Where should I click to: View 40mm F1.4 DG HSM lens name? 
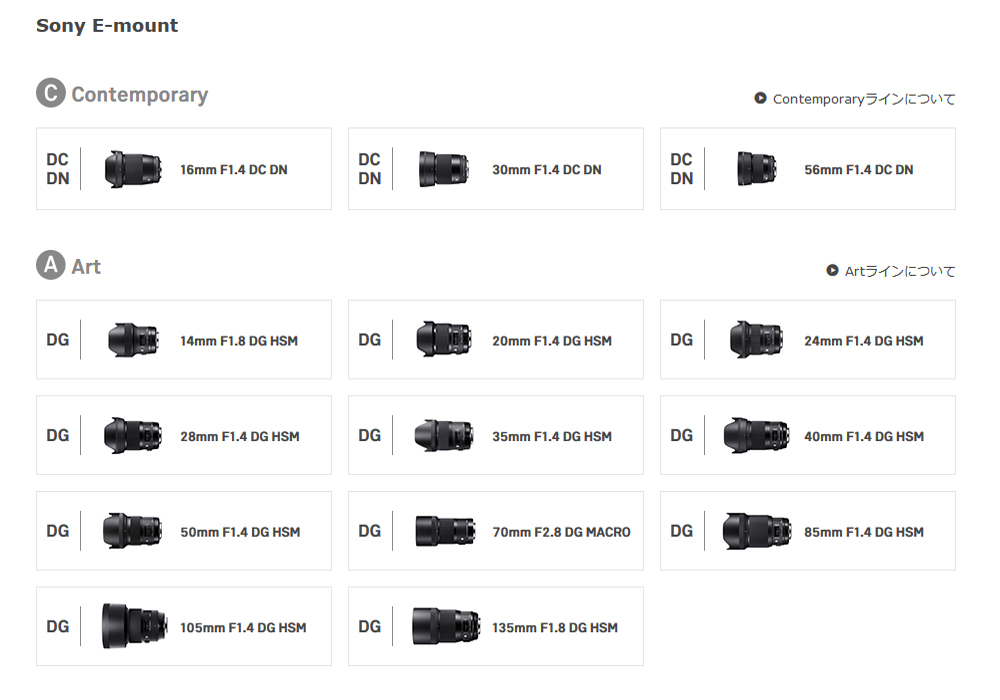pyautogui.click(x=864, y=437)
